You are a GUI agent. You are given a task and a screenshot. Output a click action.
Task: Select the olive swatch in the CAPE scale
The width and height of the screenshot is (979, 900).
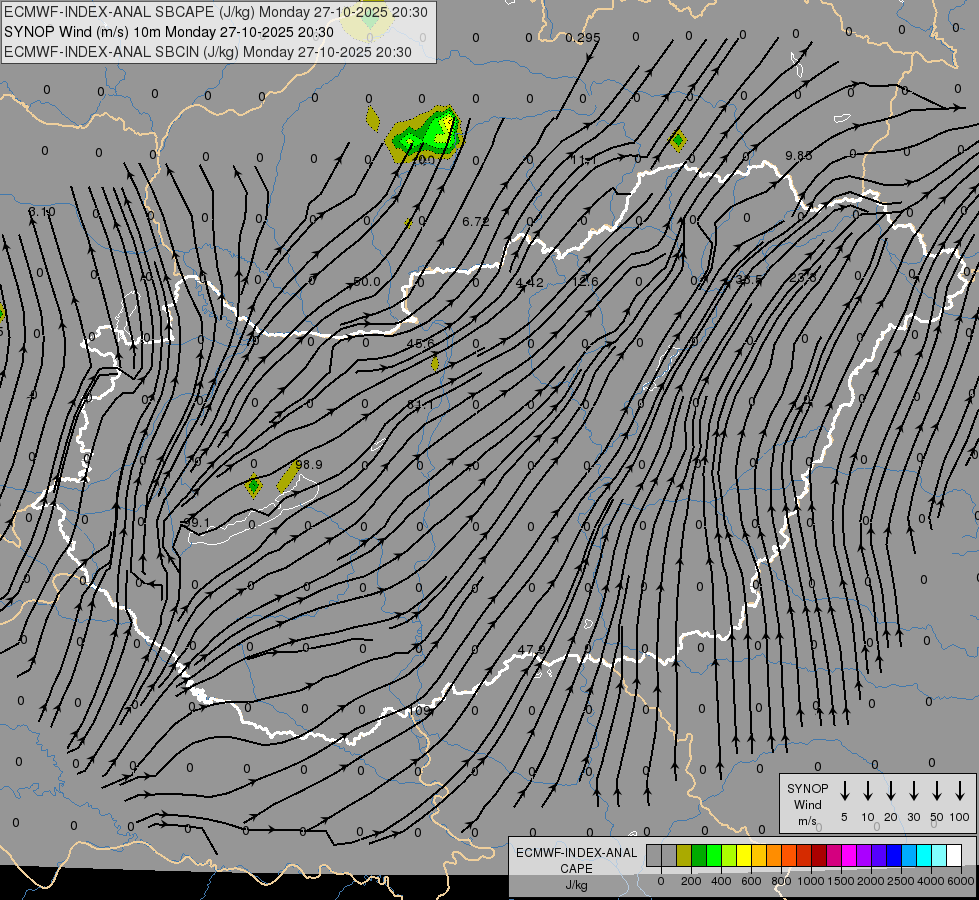click(x=684, y=855)
